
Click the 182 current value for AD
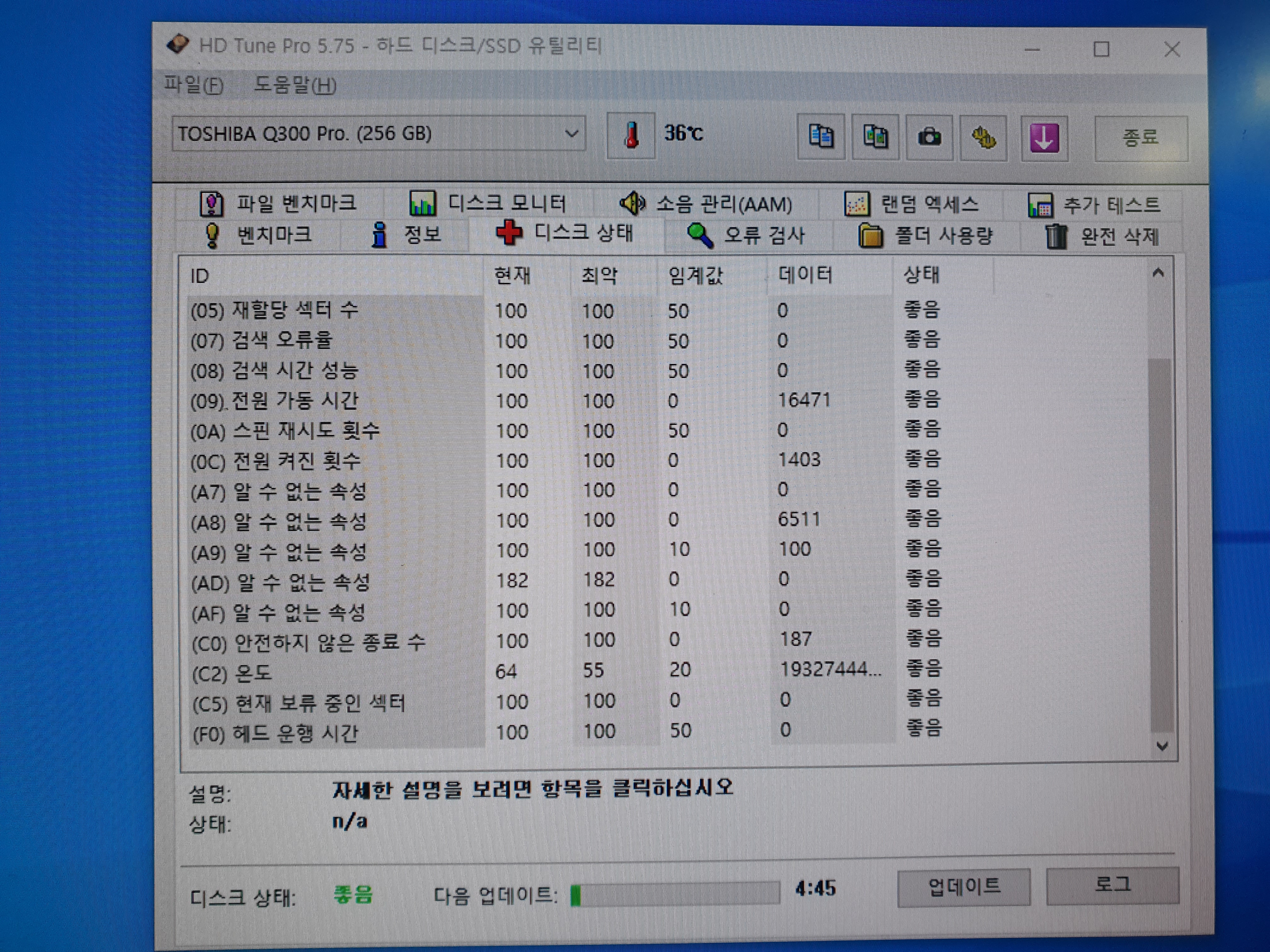coord(512,580)
